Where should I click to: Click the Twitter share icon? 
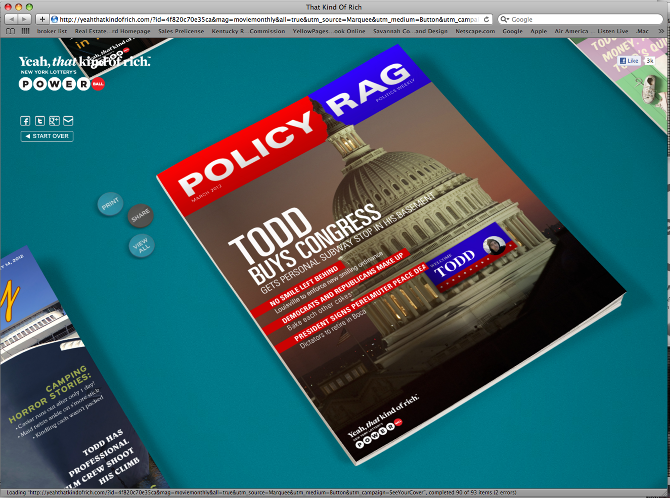40,121
